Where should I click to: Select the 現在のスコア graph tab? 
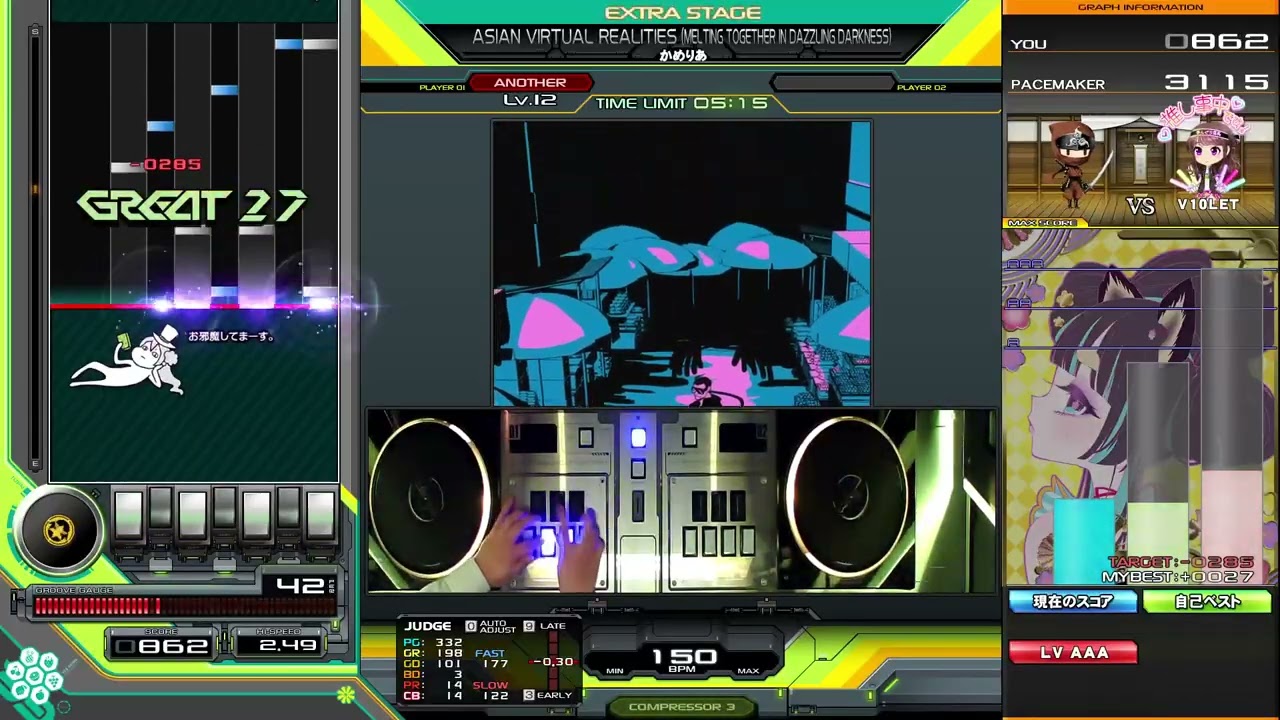[x=1073, y=601]
